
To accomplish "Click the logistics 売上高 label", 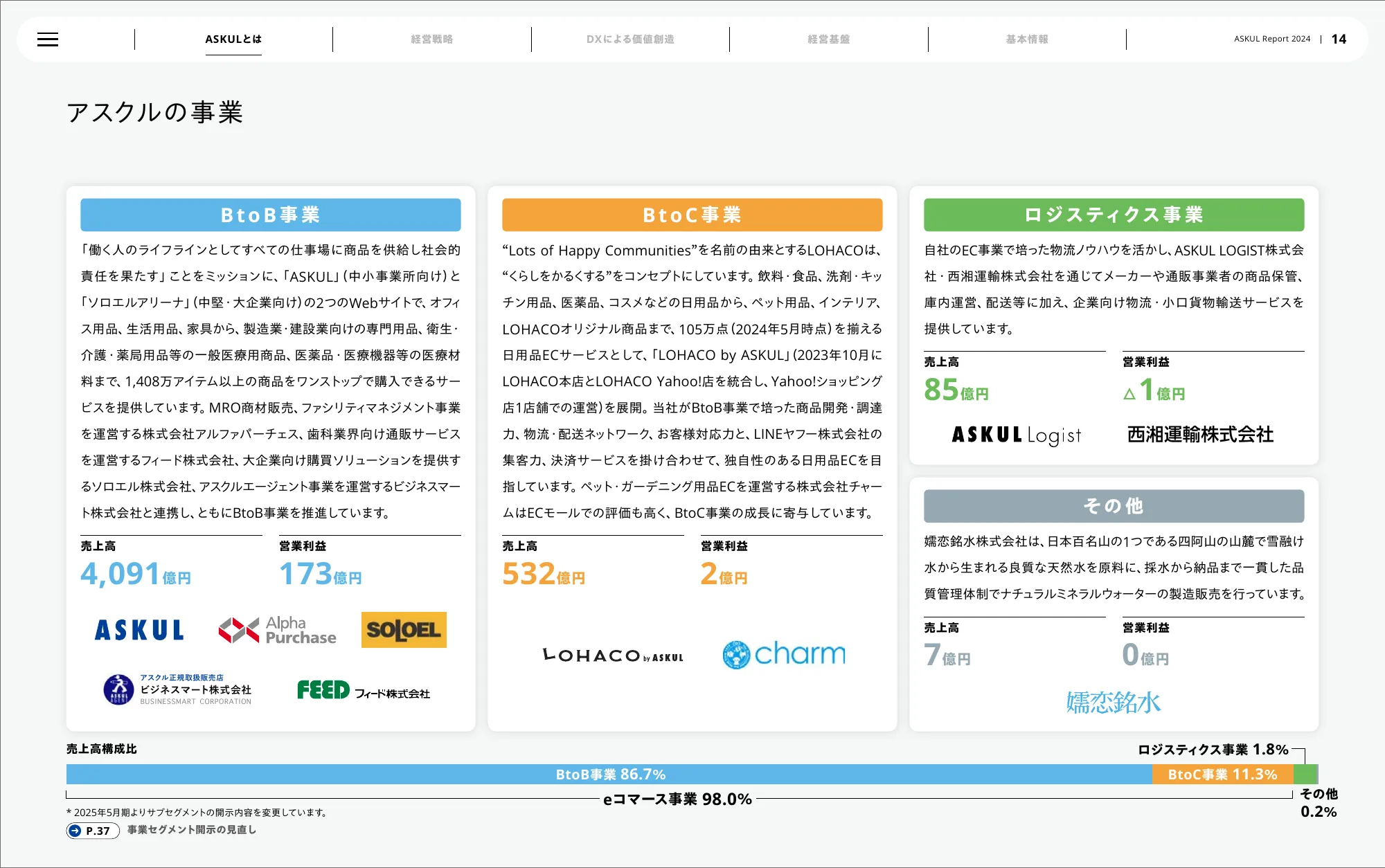I will tap(942, 362).
